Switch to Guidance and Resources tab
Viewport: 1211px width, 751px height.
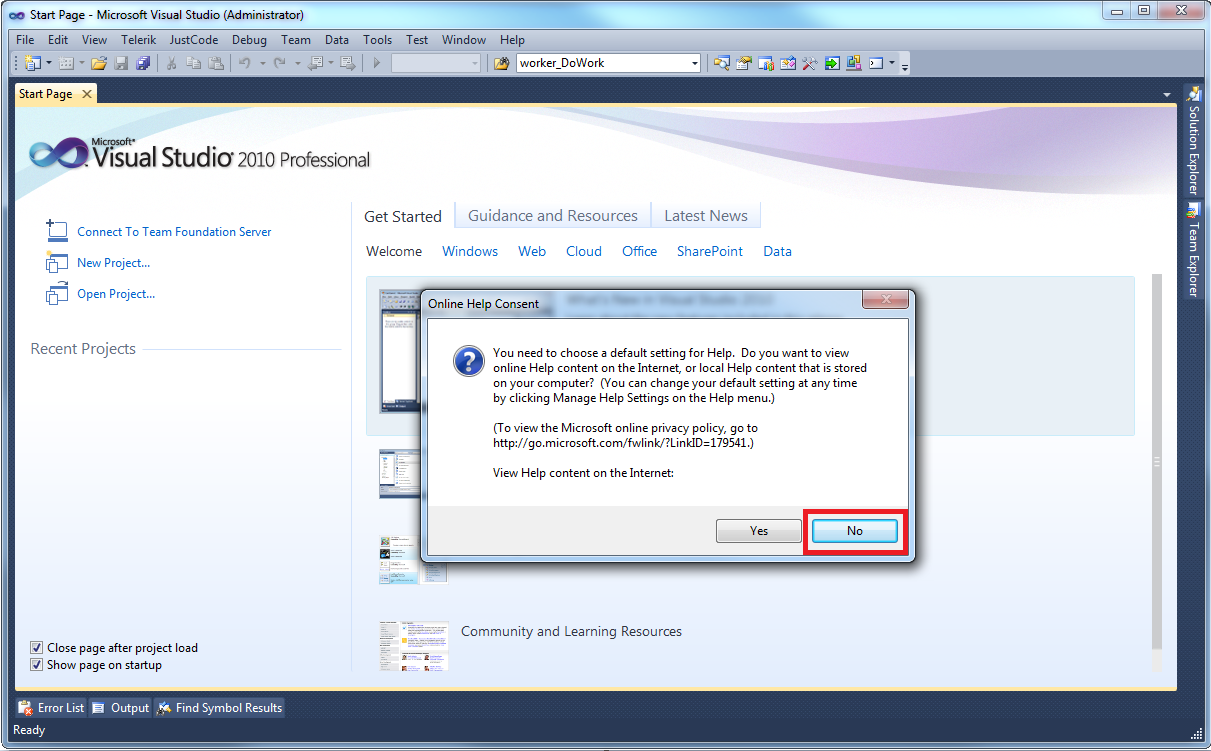point(553,216)
